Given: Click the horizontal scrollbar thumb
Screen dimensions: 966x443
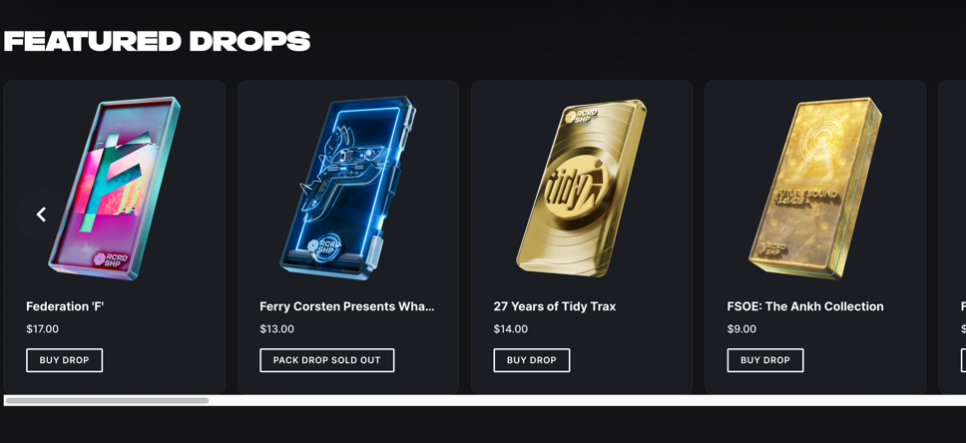Looking at the screenshot, I should [x=107, y=401].
